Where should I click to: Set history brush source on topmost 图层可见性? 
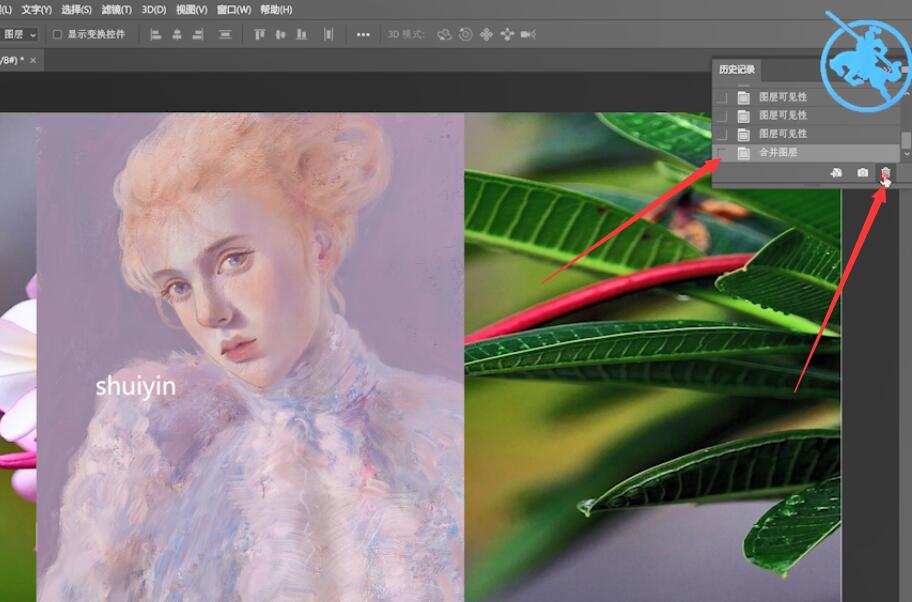(722, 97)
